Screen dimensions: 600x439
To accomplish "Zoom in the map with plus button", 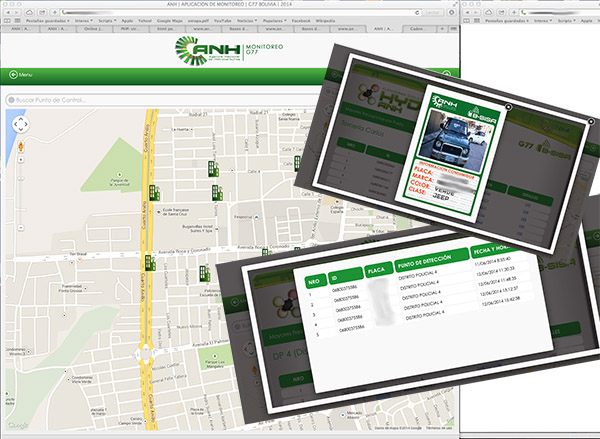I will pos(21,160).
